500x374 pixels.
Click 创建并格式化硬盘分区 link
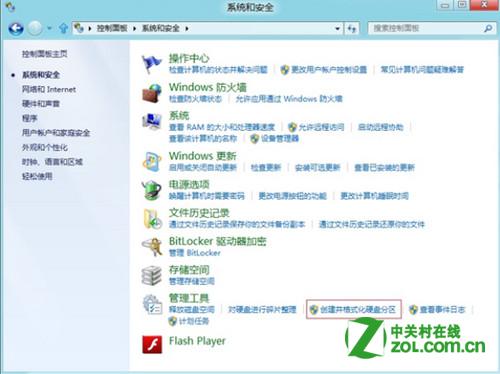[x=358, y=310]
